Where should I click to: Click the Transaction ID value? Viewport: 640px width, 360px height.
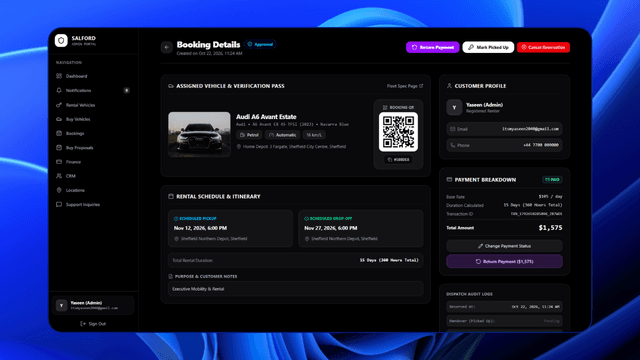[x=536, y=214]
